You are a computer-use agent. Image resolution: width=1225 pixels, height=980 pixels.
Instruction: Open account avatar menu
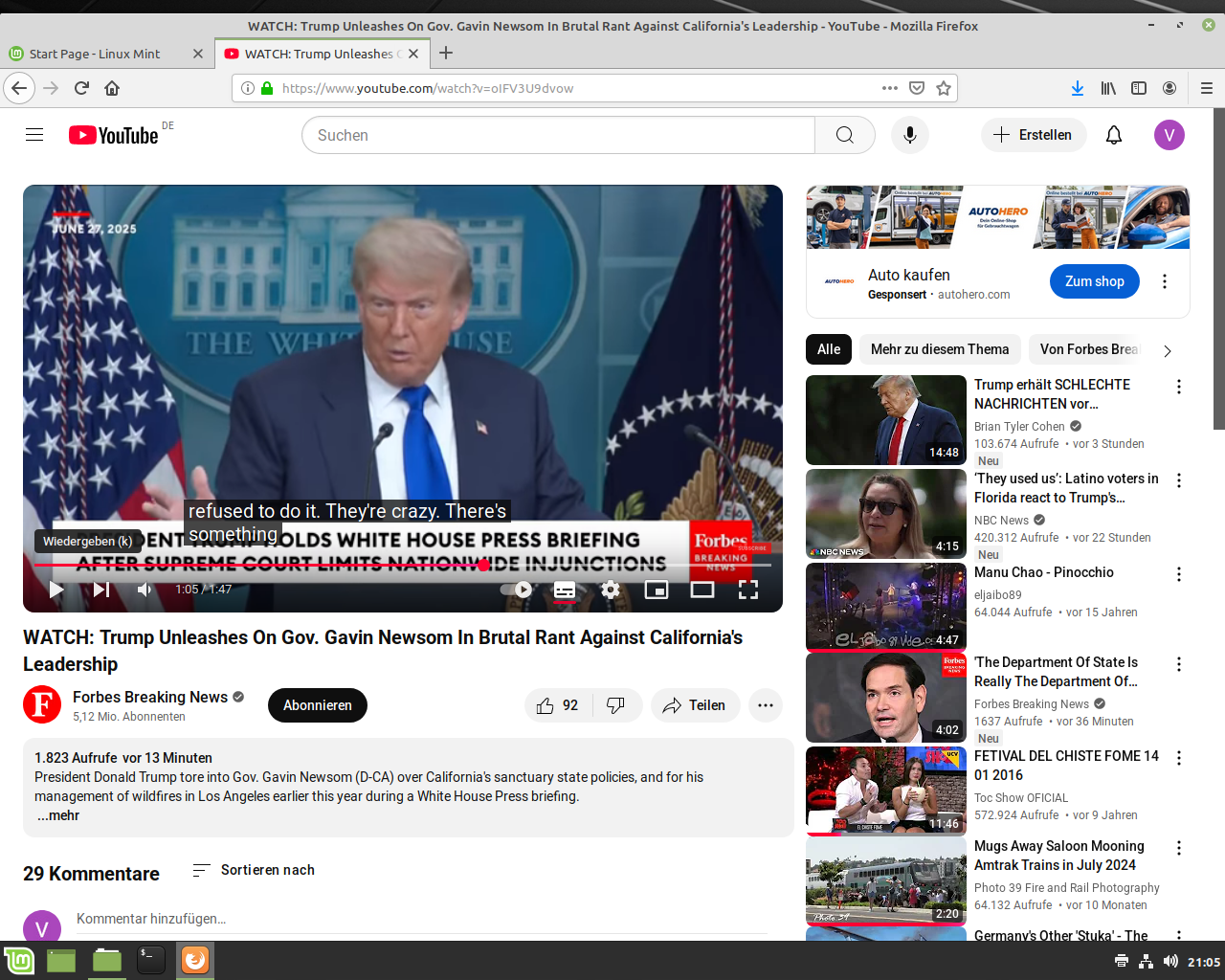[x=1169, y=135]
